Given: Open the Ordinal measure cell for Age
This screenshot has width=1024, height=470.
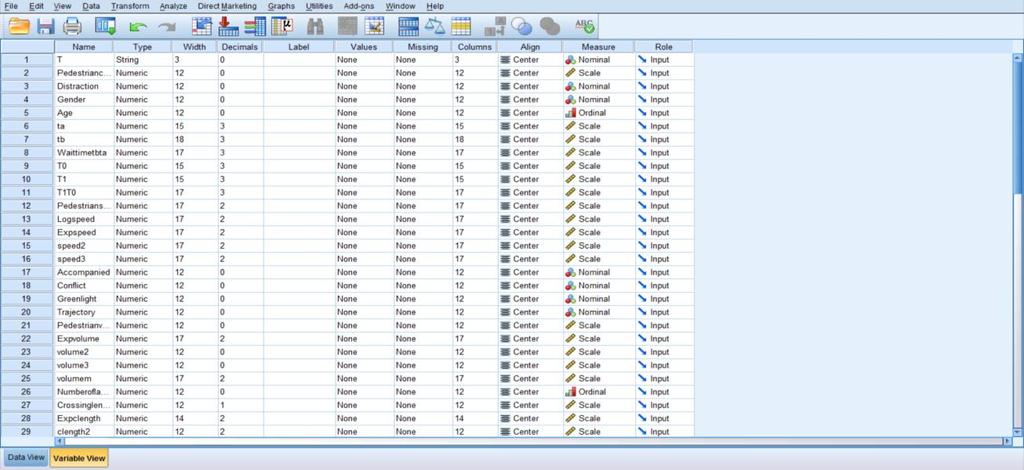Looking at the screenshot, I should pyautogui.click(x=598, y=113).
